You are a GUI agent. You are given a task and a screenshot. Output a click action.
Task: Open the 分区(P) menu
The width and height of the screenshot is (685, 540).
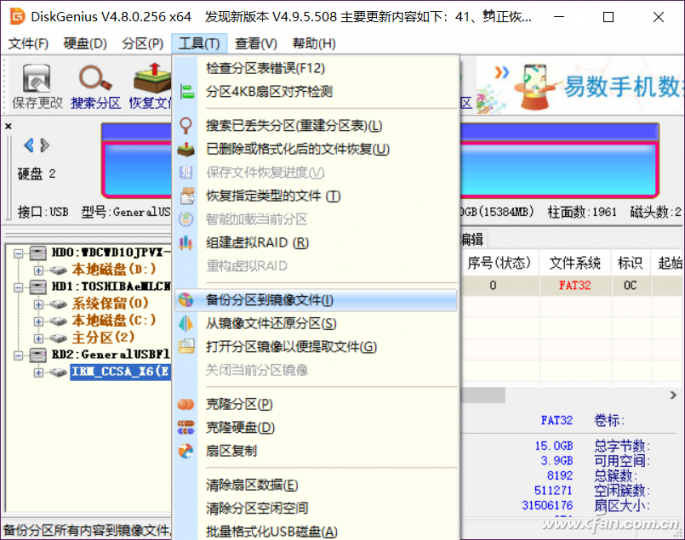142,44
